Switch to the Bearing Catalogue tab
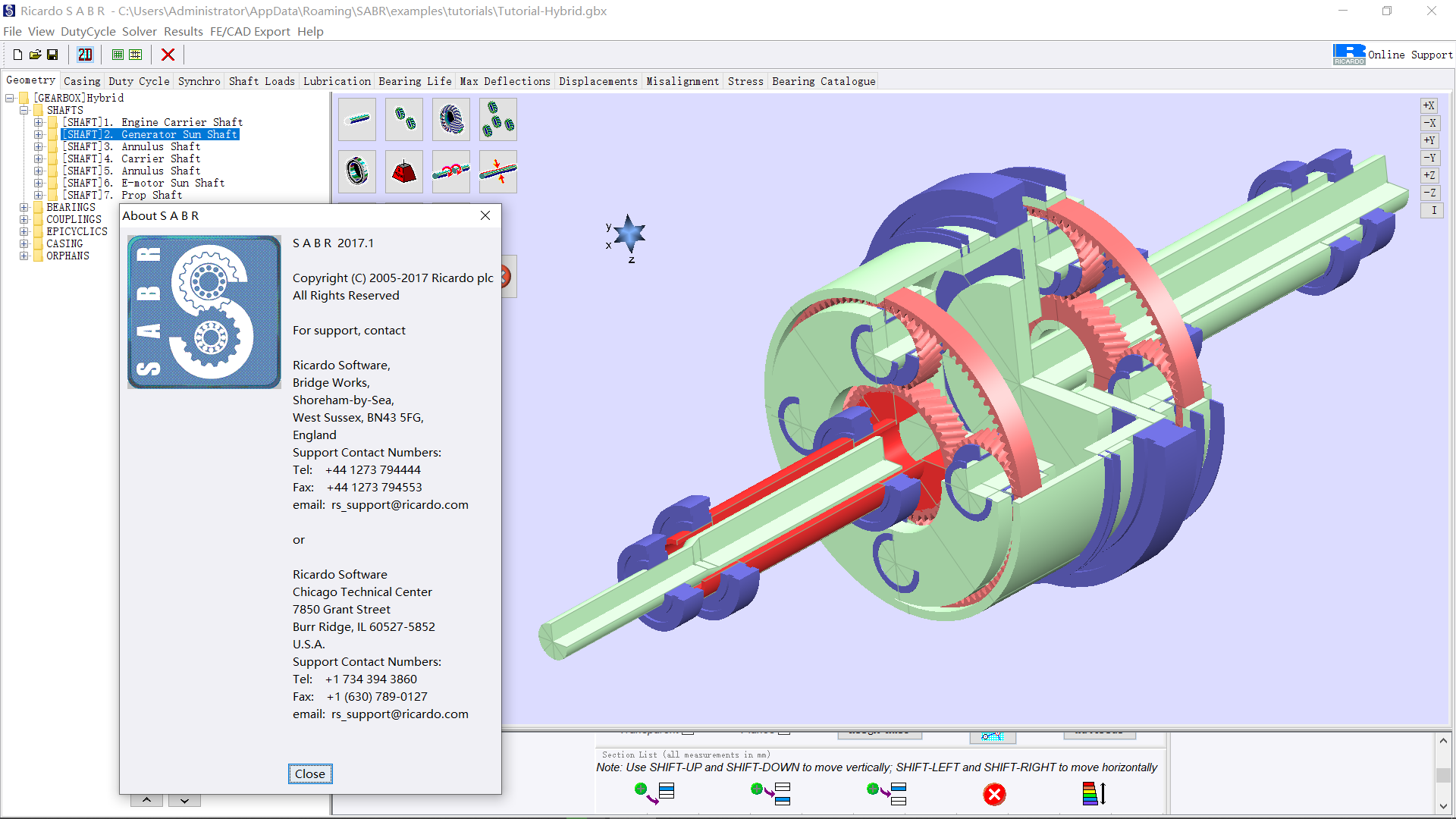 pyautogui.click(x=824, y=81)
